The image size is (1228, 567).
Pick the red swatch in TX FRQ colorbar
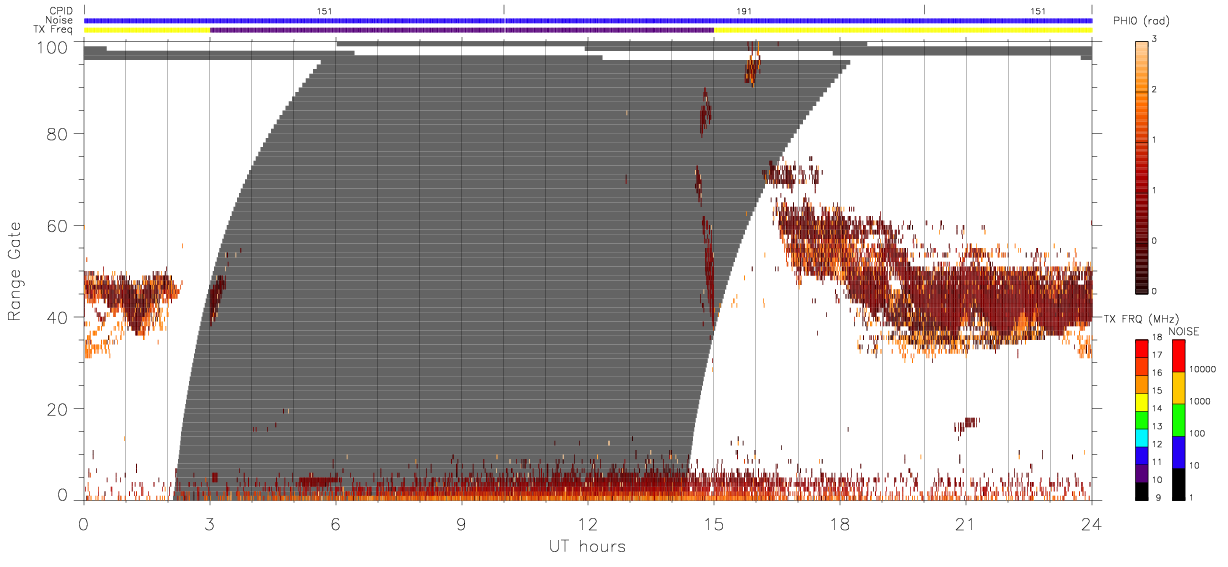point(1141,349)
